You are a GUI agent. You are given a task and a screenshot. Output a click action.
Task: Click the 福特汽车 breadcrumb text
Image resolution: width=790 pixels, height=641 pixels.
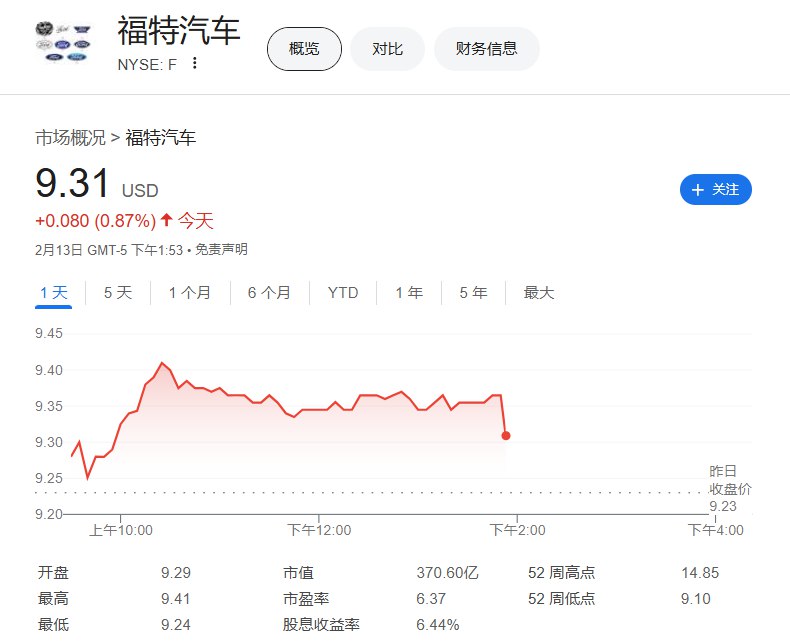pyautogui.click(x=161, y=138)
